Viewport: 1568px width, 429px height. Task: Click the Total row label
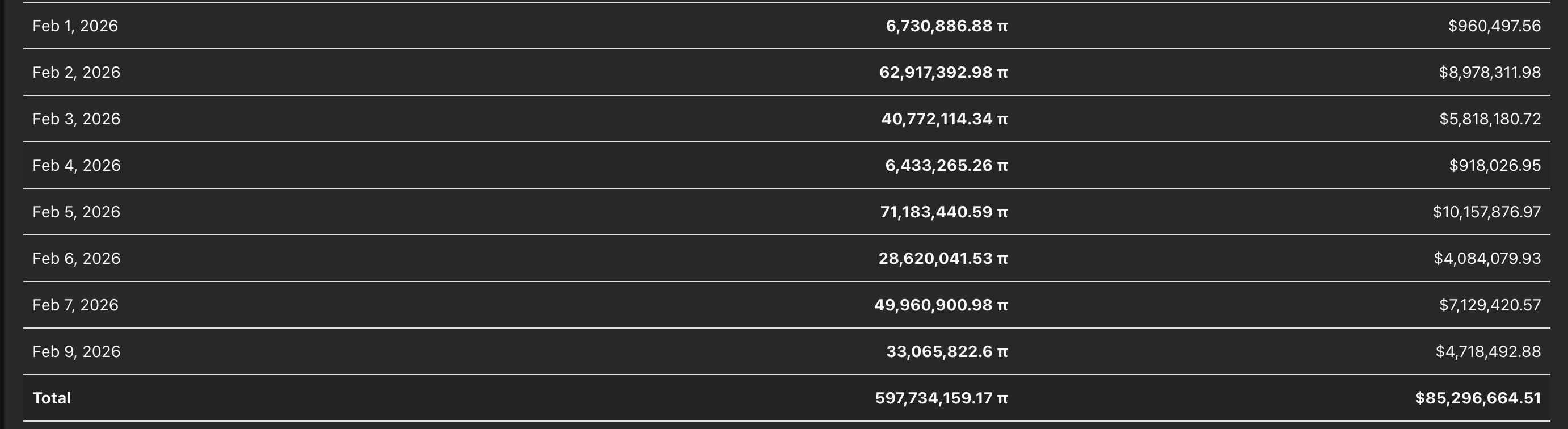pyautogui.click(x=51, y=398)
